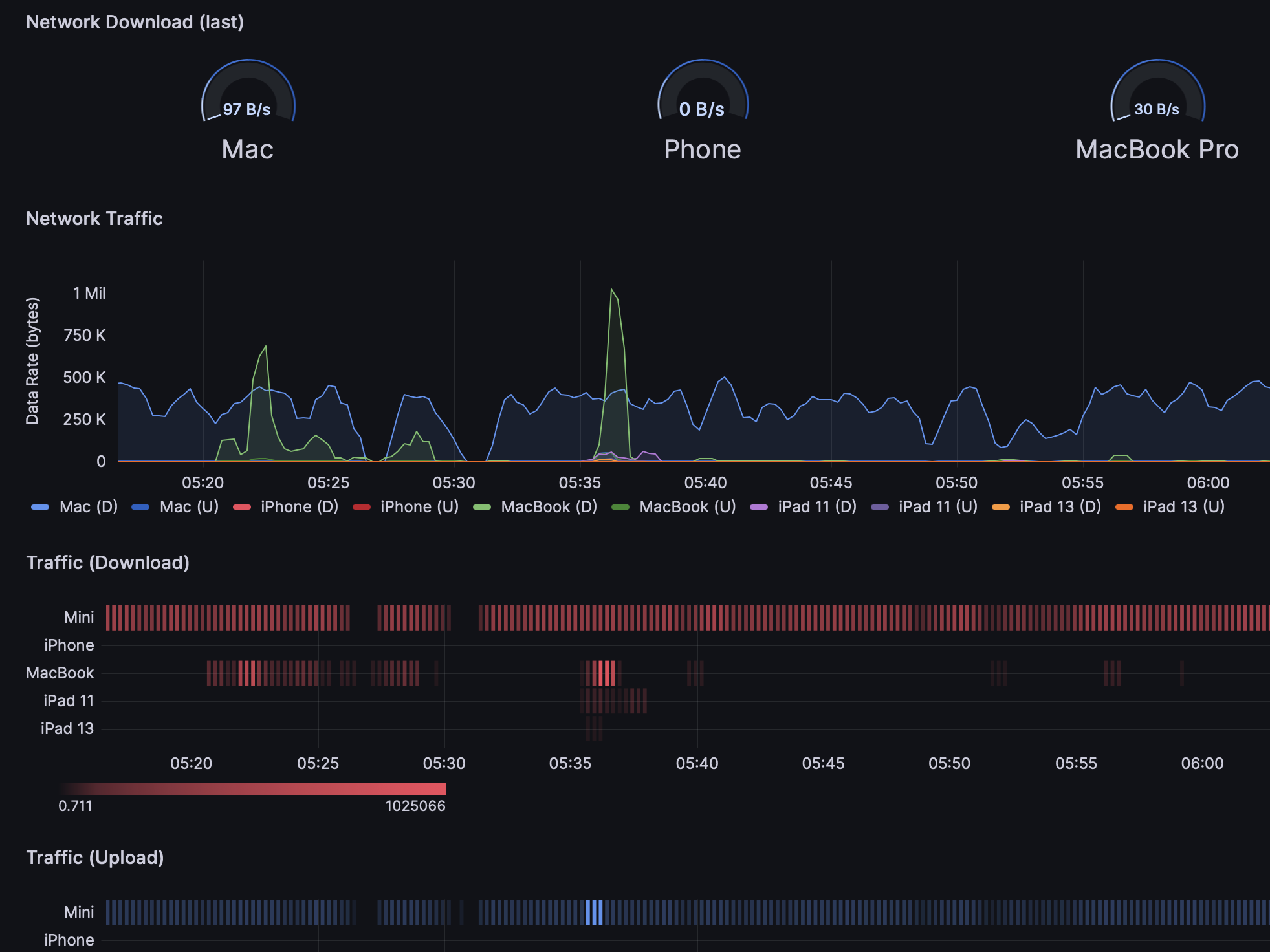The height and width of the screenshot is (952, 1270).
Task: Select the Mini row label in Traffic (Download)
Action: pos(79,616)
